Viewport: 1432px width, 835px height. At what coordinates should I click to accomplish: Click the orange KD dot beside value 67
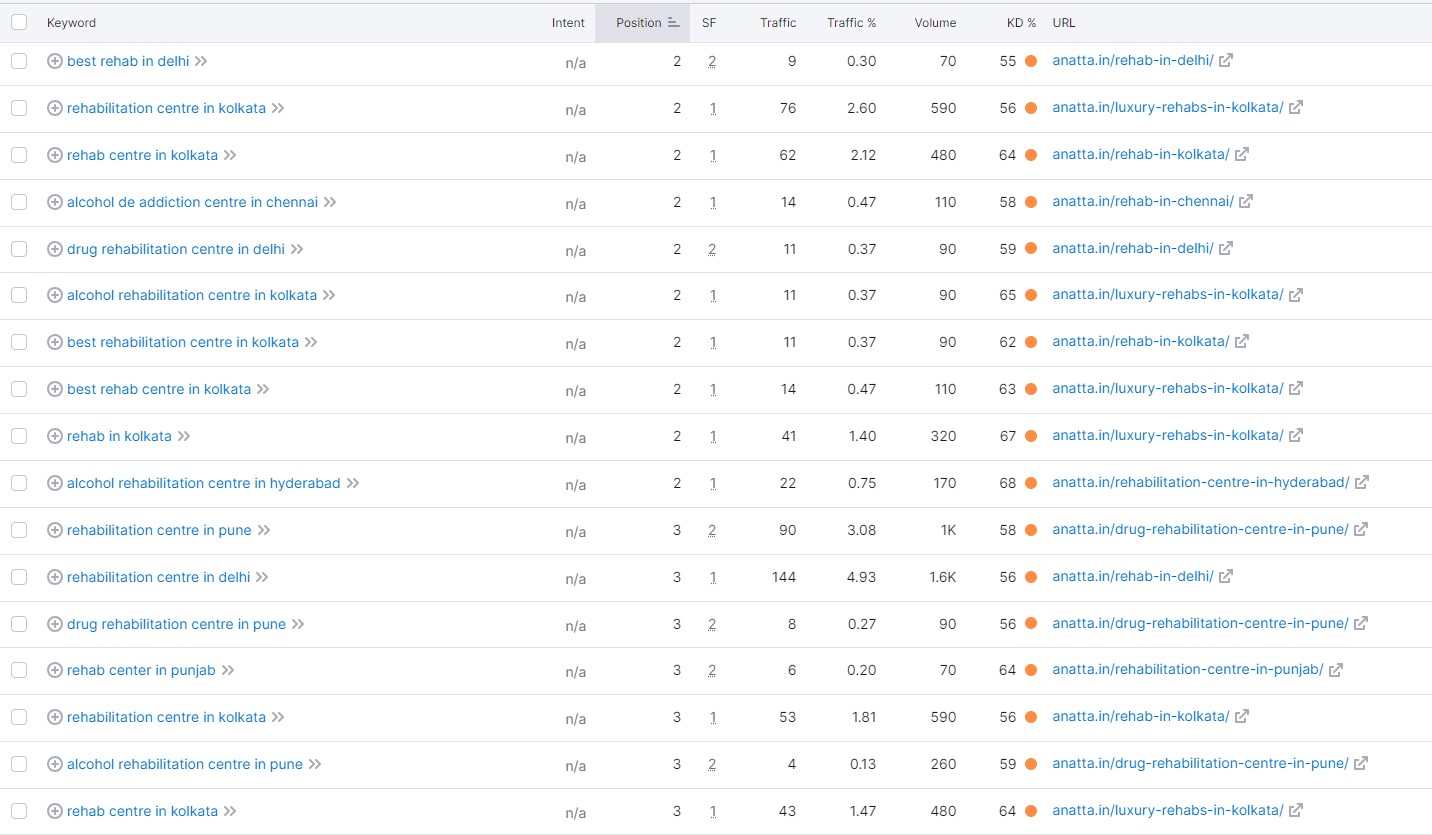pos(1031,436)
